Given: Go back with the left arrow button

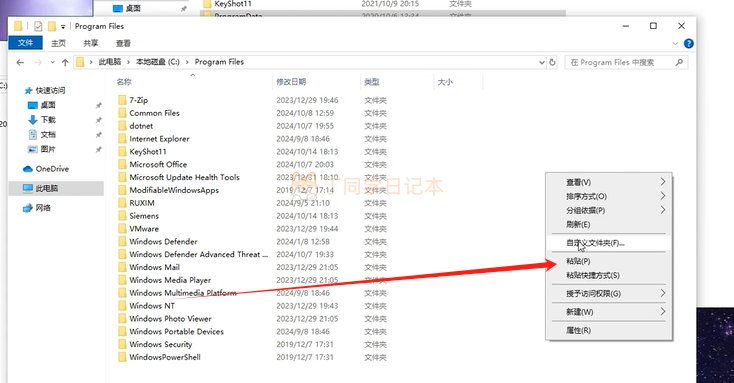Looking at the screenshot, I should (20, 62).
